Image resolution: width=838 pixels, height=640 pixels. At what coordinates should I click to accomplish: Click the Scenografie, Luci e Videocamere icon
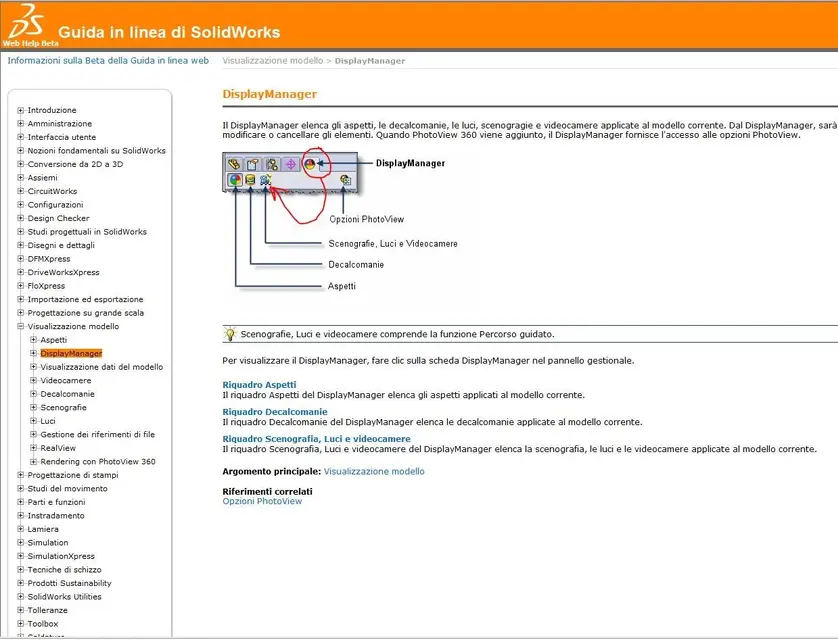point(266,180)
